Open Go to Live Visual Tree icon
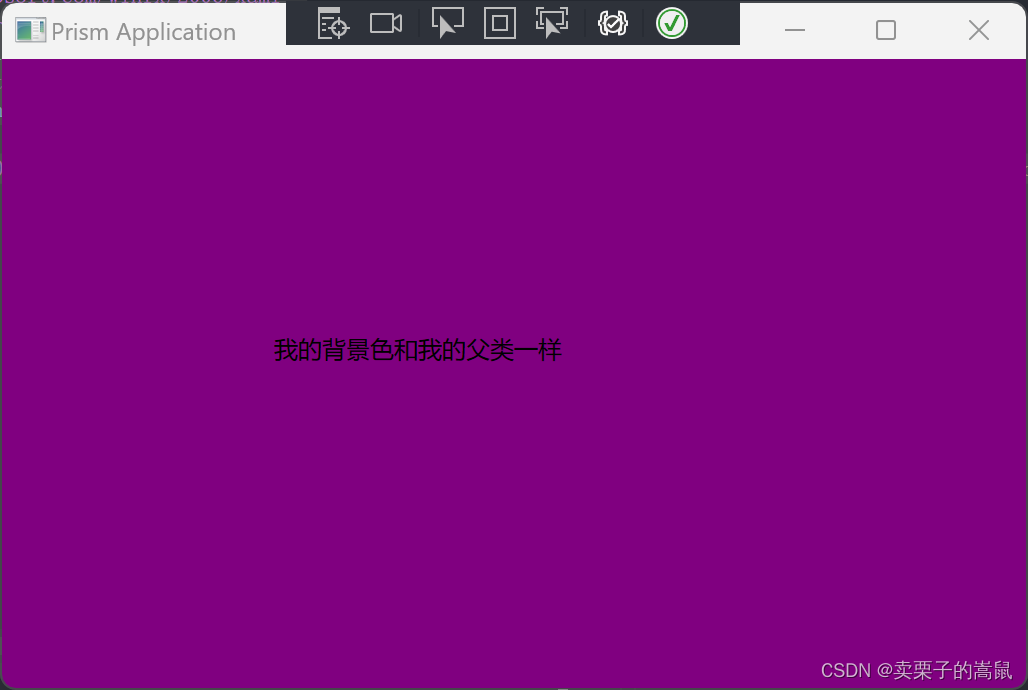1028x690 pixels. tap(333, 24)
